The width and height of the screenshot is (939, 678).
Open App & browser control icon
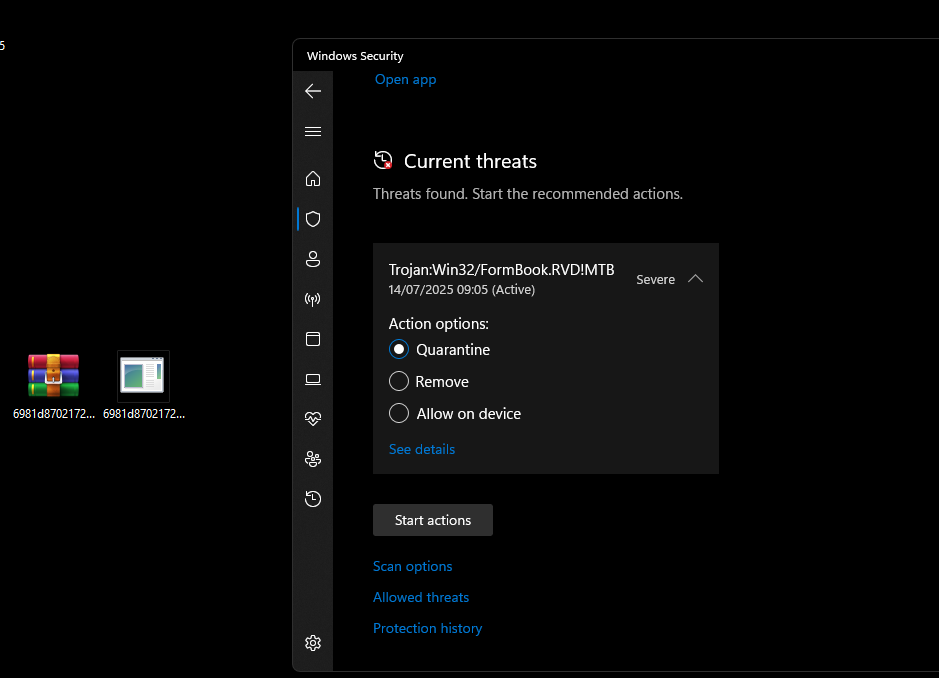click(x=313, y=339)
